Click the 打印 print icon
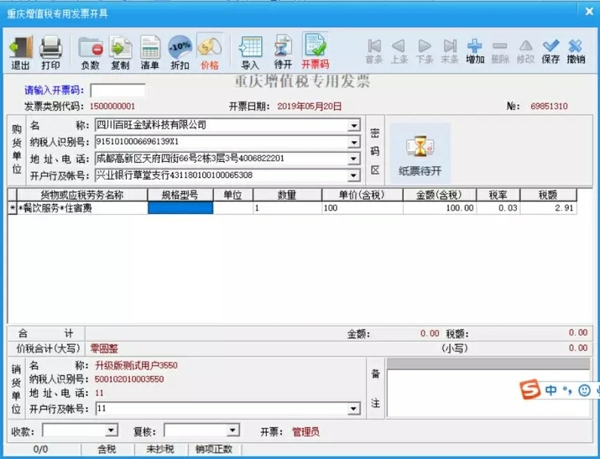 pos(51,50)
